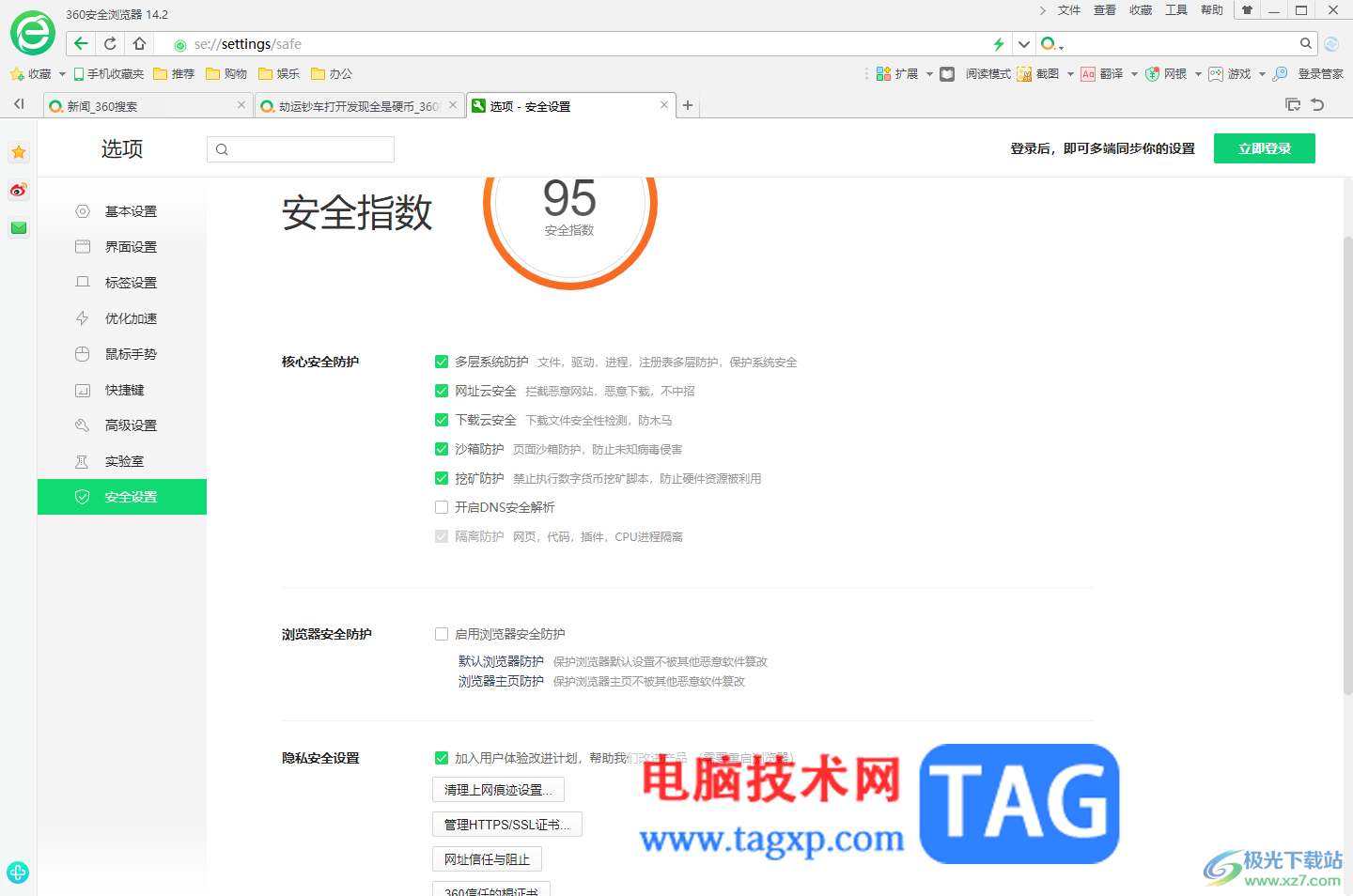Open the mail icon in the sidebar
This screenshot has width=1353, height=896.
point(19,227)
